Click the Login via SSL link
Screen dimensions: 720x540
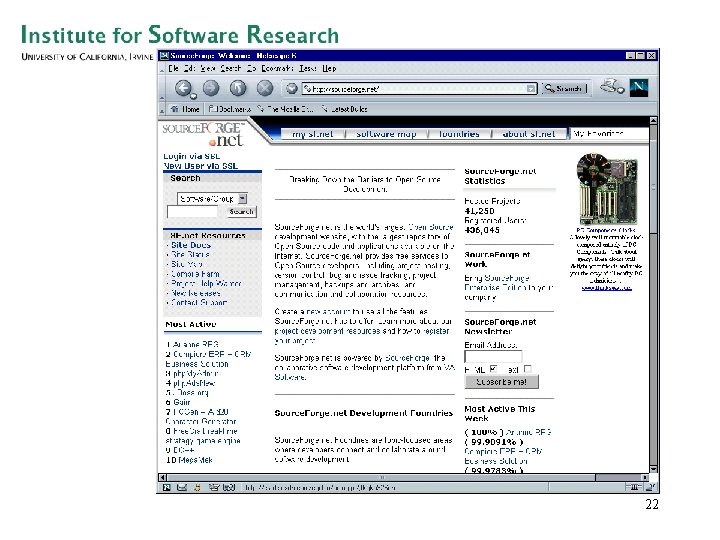(191, 156)
